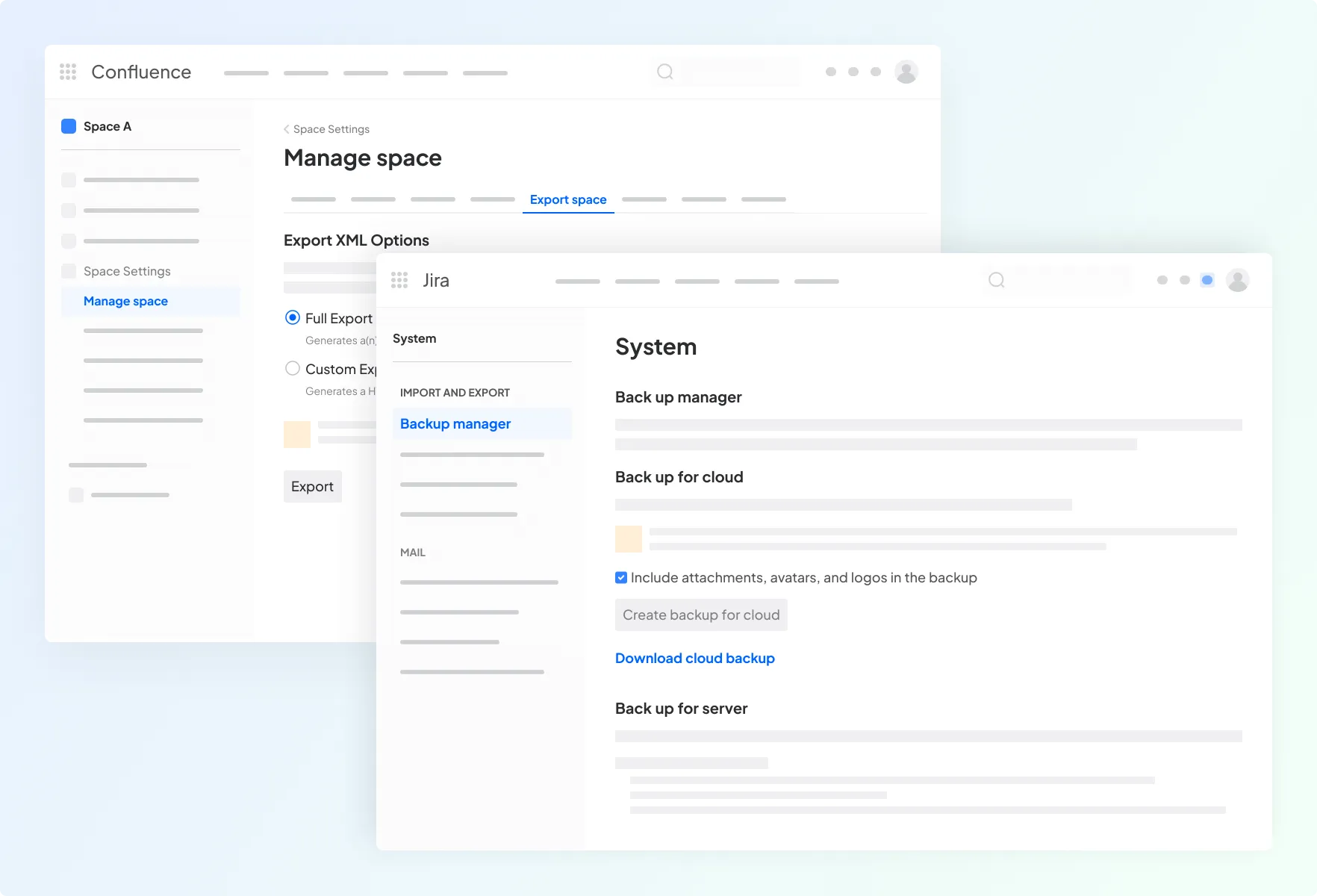This screenshot has width=1317, height=896.
Task: Open the Jira user profile avatar
Action: (1237, 280)
